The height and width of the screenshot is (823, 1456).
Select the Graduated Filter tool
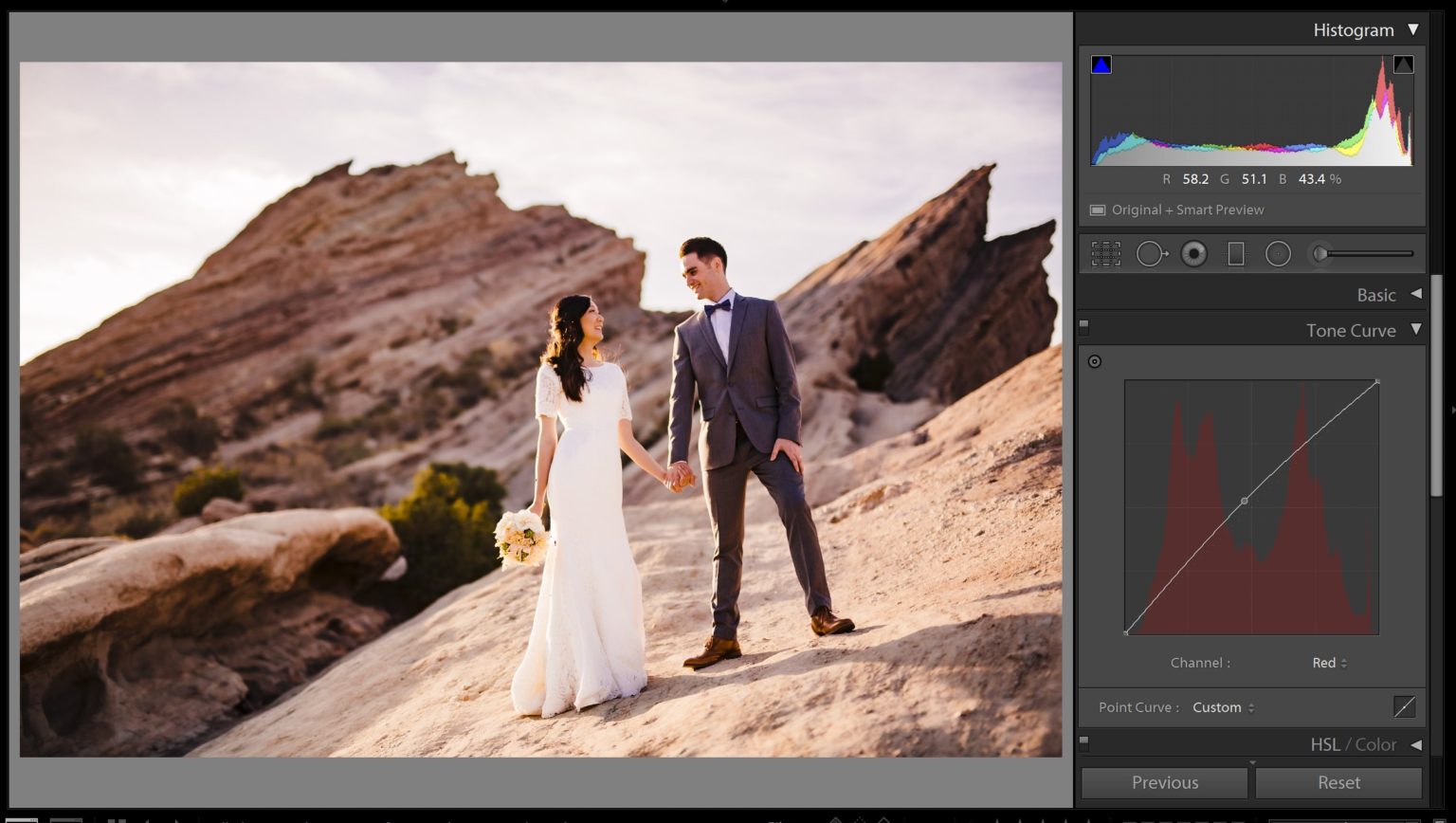1235,253
